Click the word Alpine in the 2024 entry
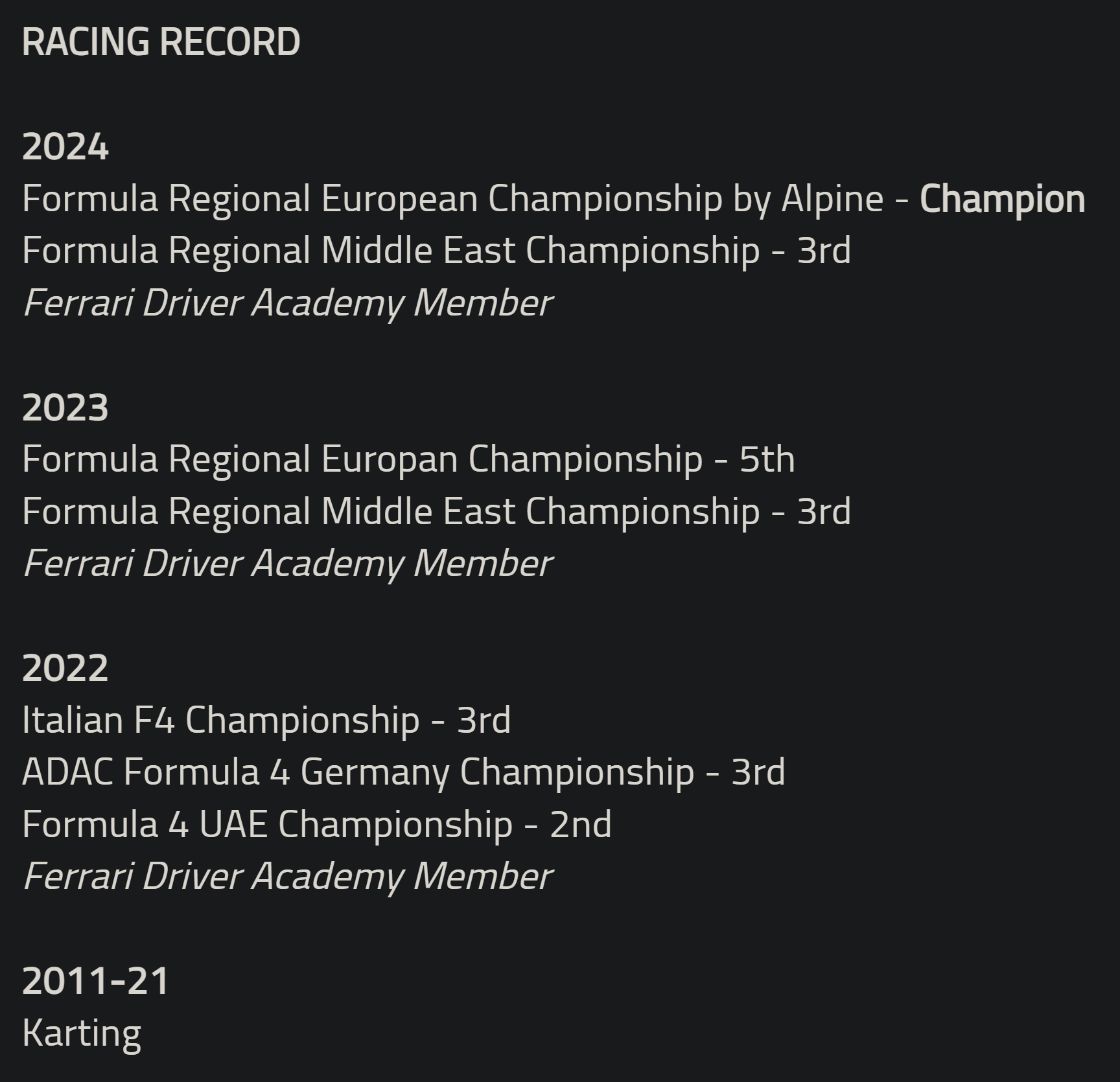 tap(832, 198)
